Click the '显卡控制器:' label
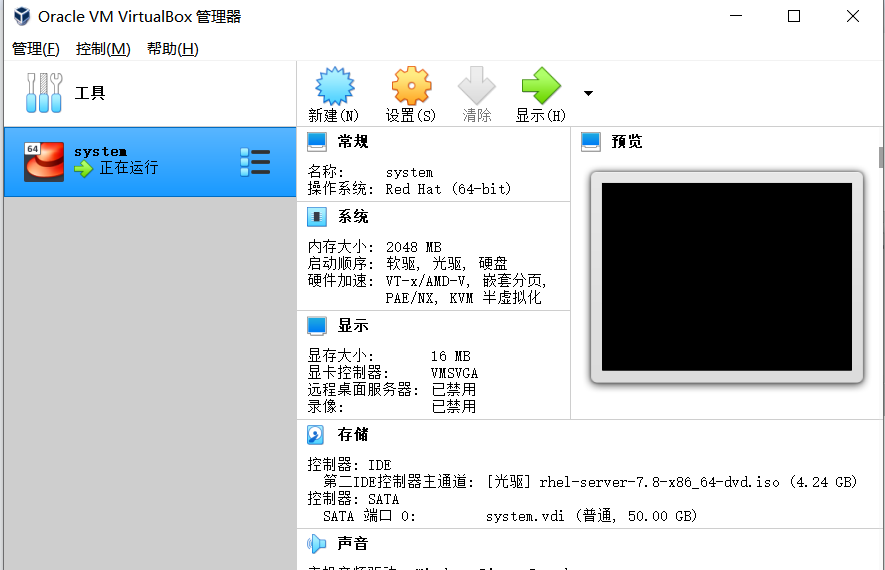Image resolution: width=885 pixels, height=570 pixels. (x=348, y=373)
